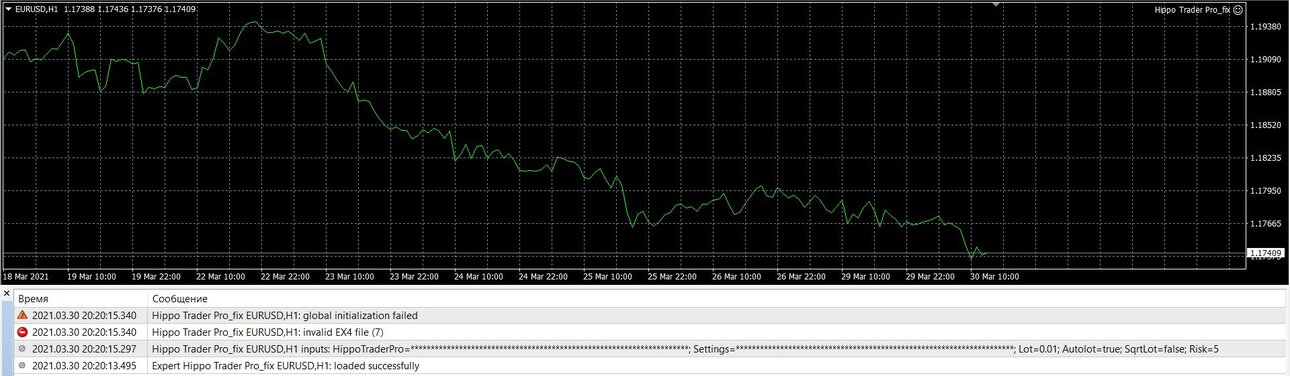
Task: Click the '22 Mar 22:00' time axis label
Action: pyautogui.click(x=286, y=277)
